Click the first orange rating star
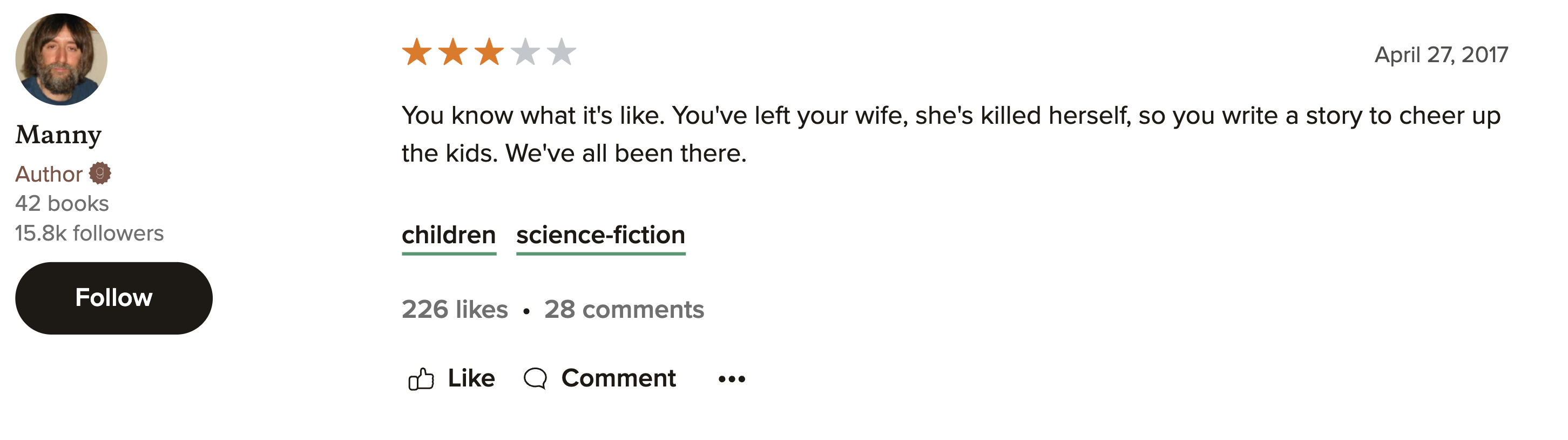 pyautogui.click(x=417, y=52)
